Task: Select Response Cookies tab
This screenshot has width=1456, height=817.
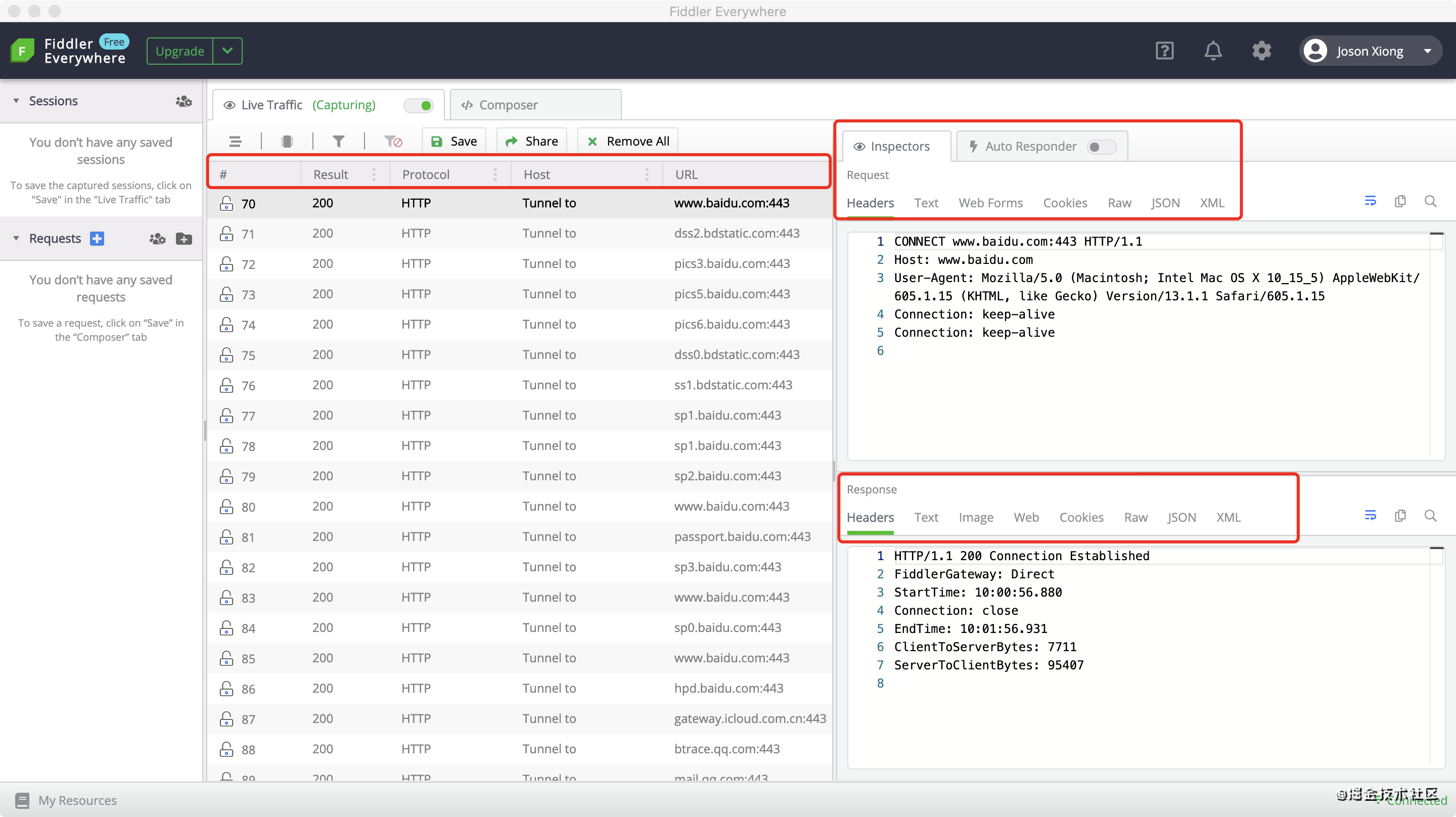Action: [1081, 517]
